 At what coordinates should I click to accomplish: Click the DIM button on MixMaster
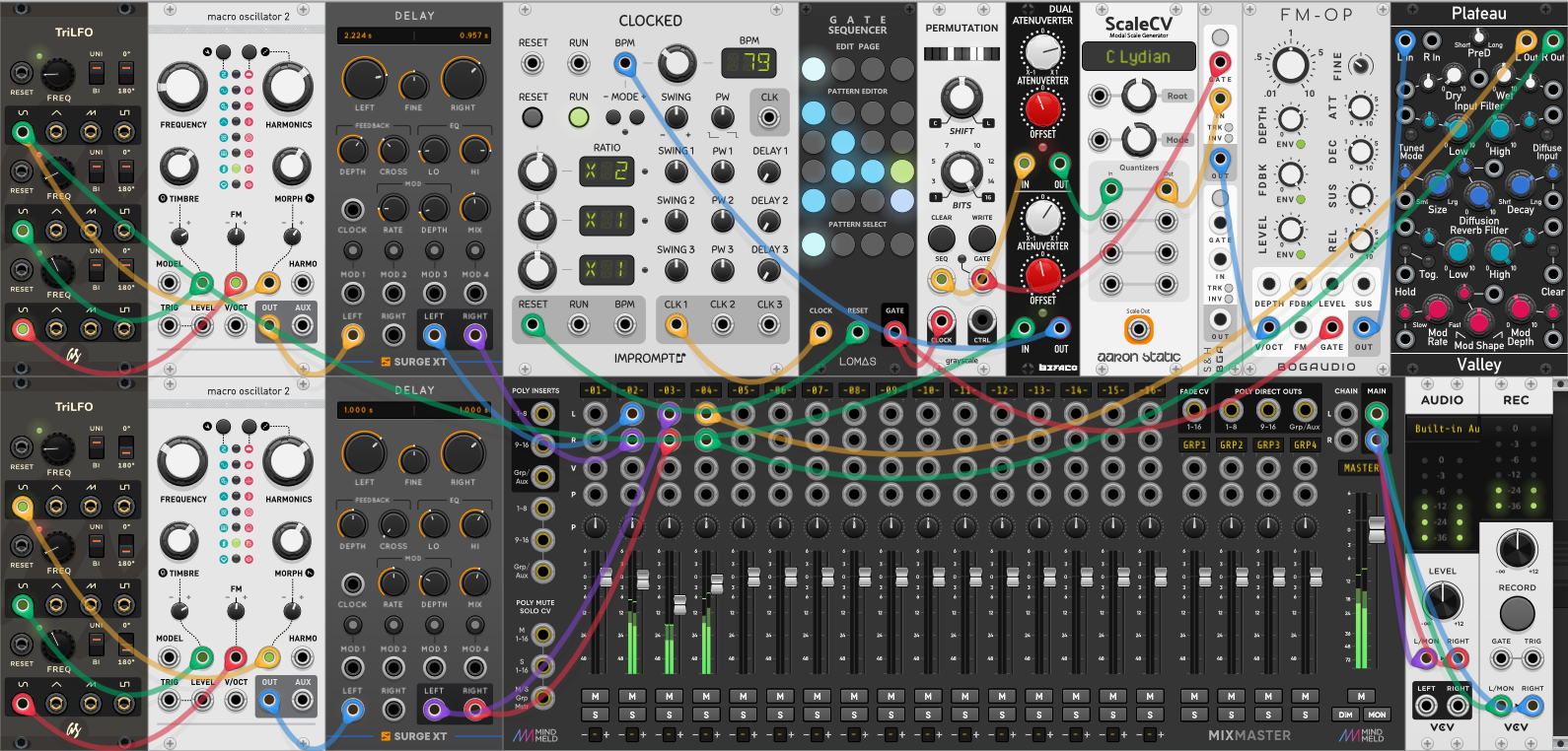(x=1345, y=715)
